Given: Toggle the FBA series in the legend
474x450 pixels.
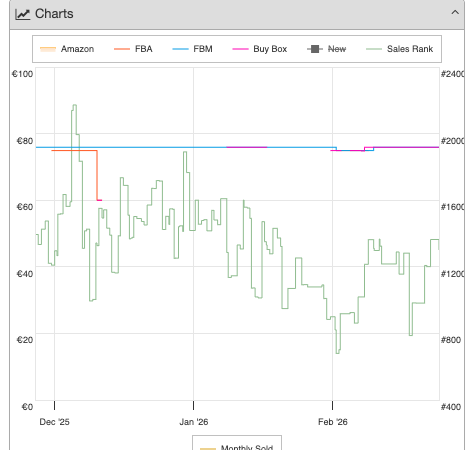Looking at the screenshot, I should point(133,49).
